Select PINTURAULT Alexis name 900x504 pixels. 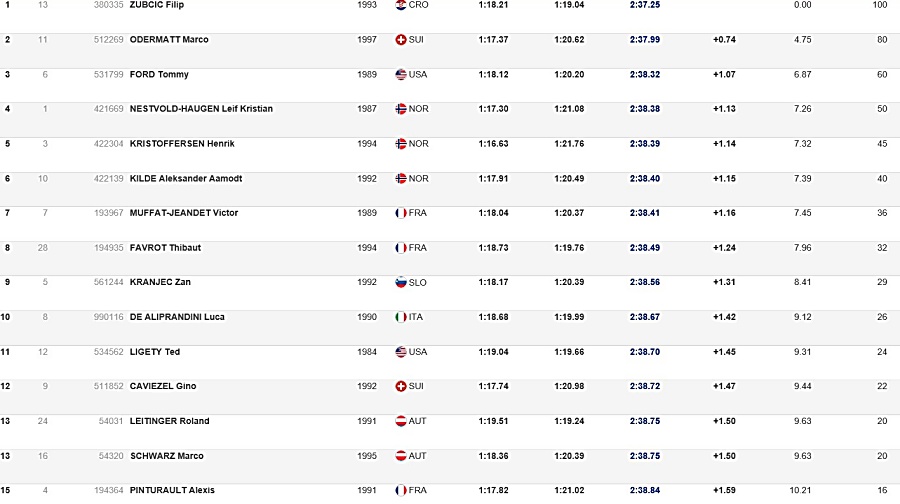point(172,490)
